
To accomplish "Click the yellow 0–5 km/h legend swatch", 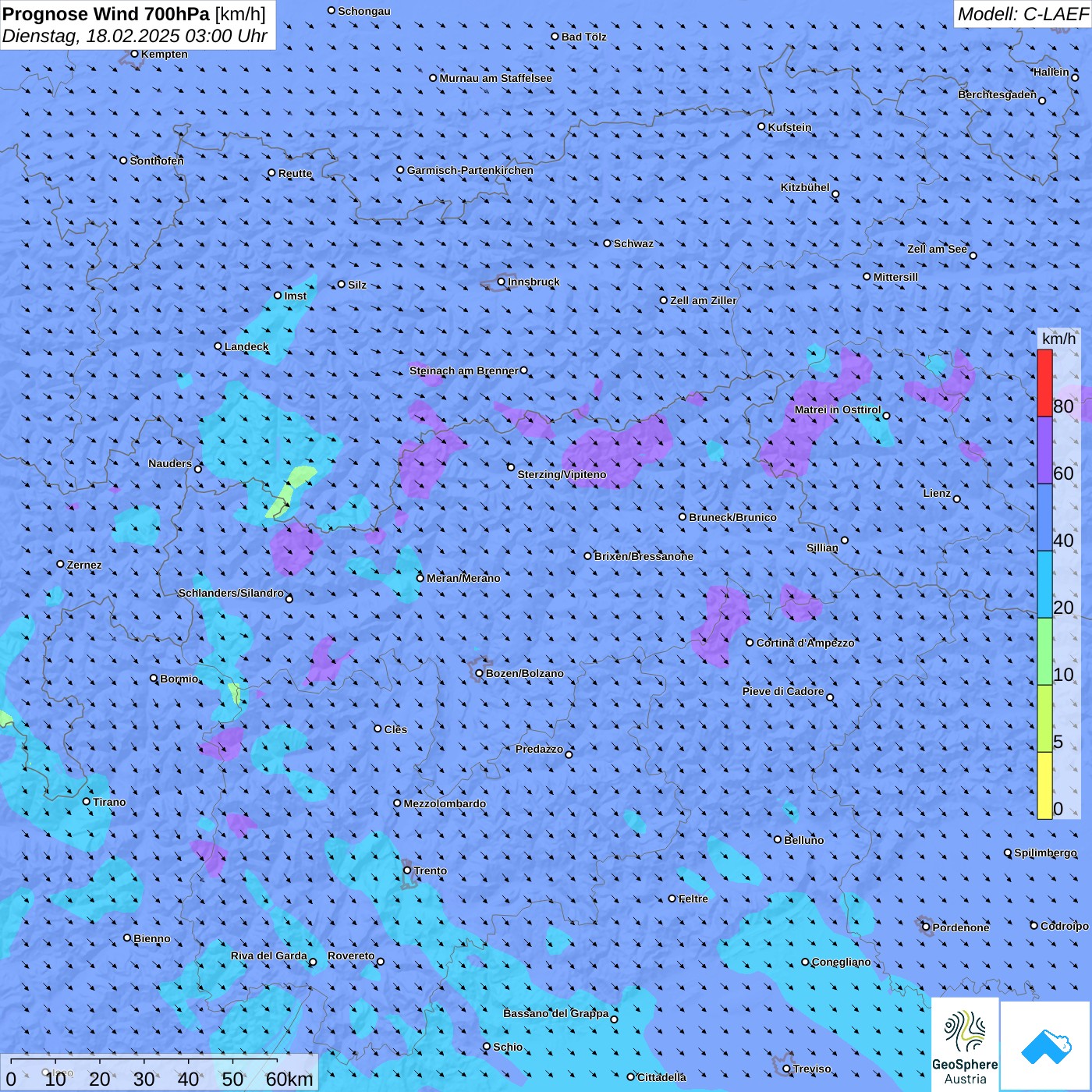I will coord(1044,786).
